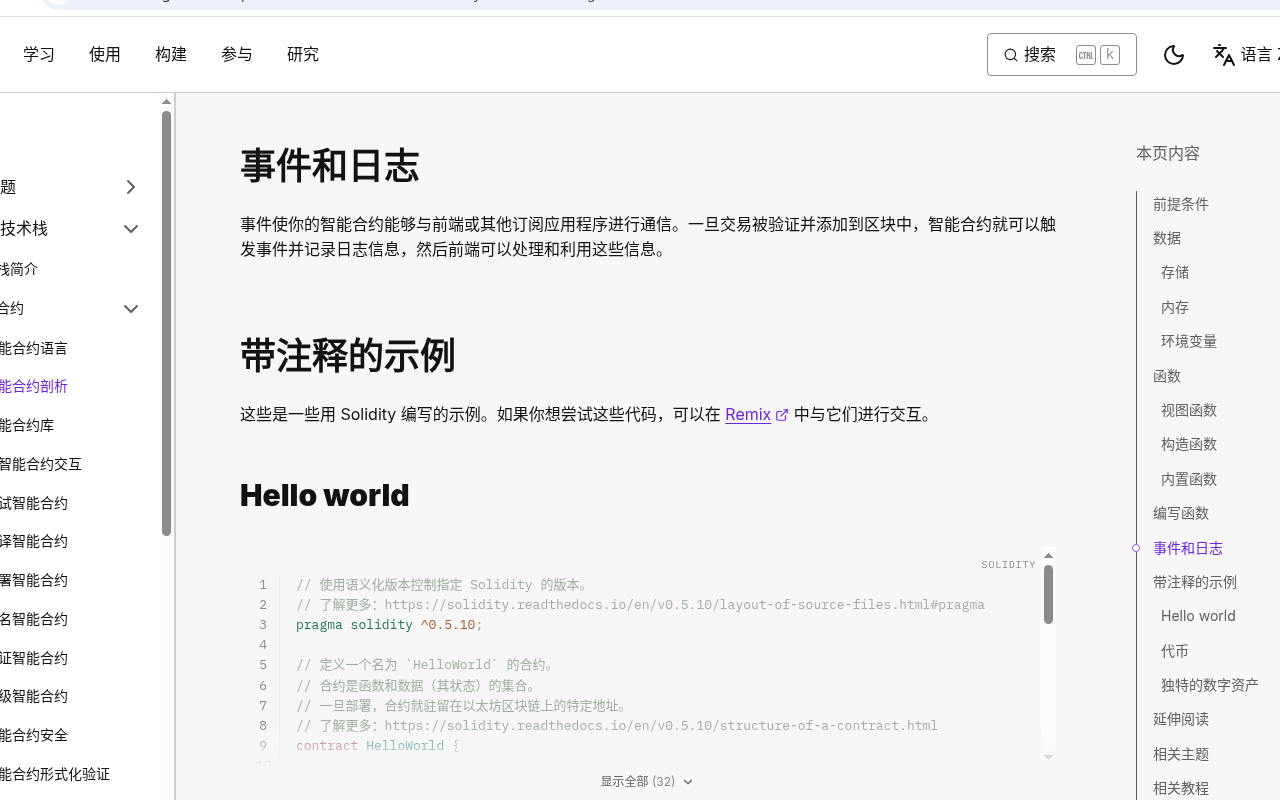Viewport: 1280px width, 800px height.
Task: Click the down arrow on the code block scrollbar
Action: pyautogui.click(x=1048, y=757)
